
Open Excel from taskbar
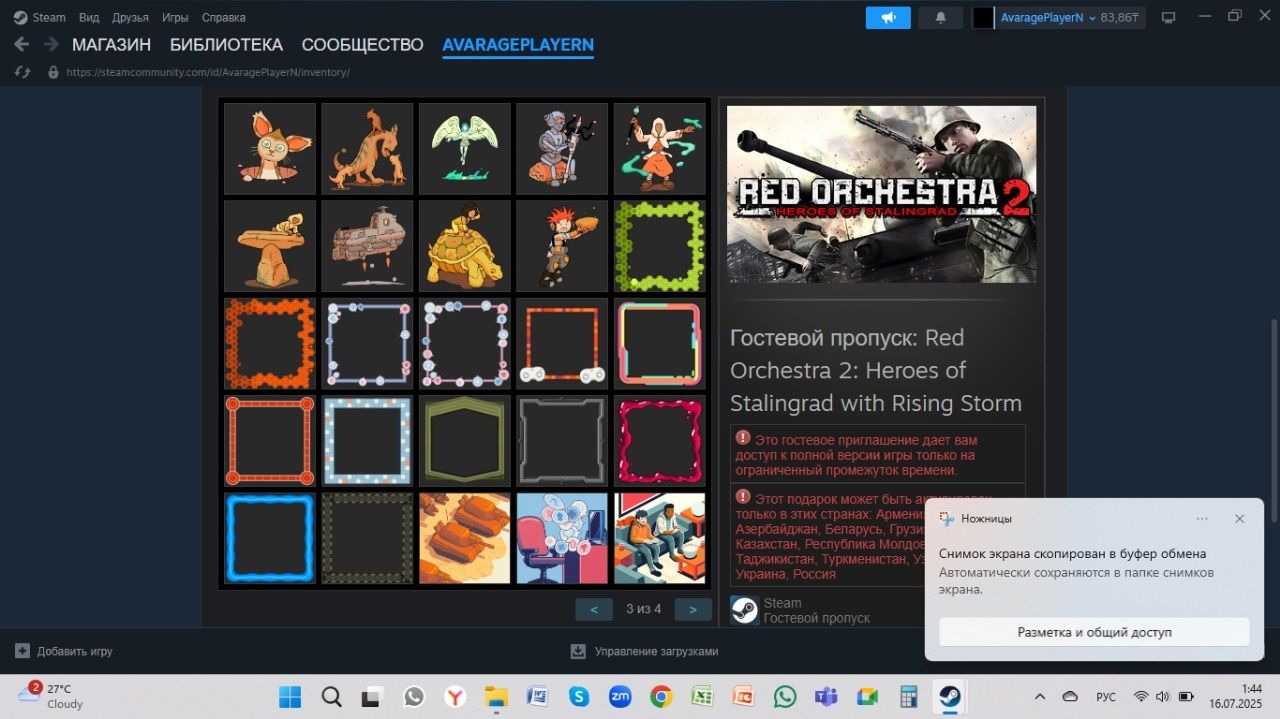pyautogui.click(x=702, y=696)
